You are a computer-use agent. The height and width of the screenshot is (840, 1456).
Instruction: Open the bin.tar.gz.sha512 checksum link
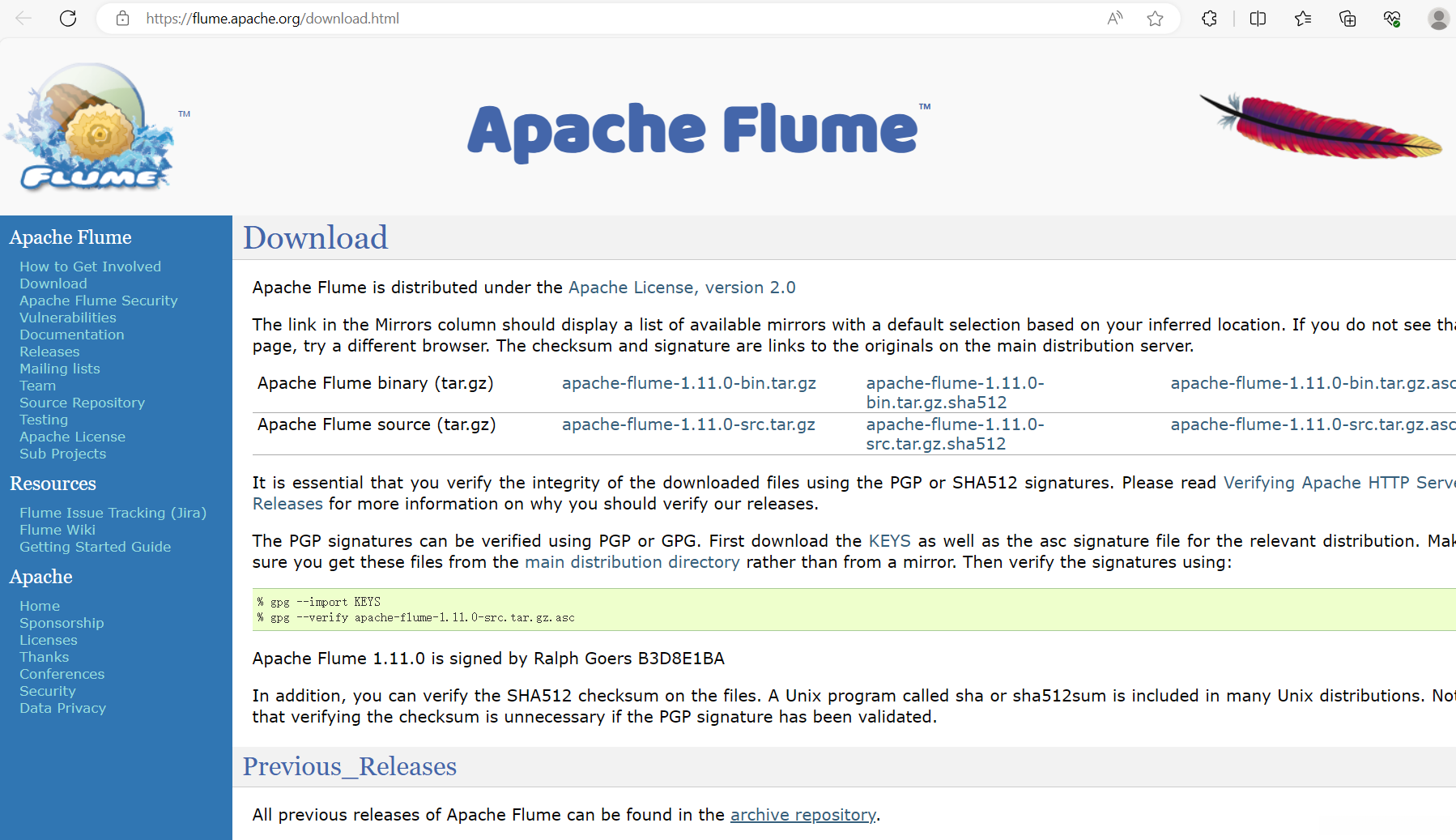(x=956, y=393)
